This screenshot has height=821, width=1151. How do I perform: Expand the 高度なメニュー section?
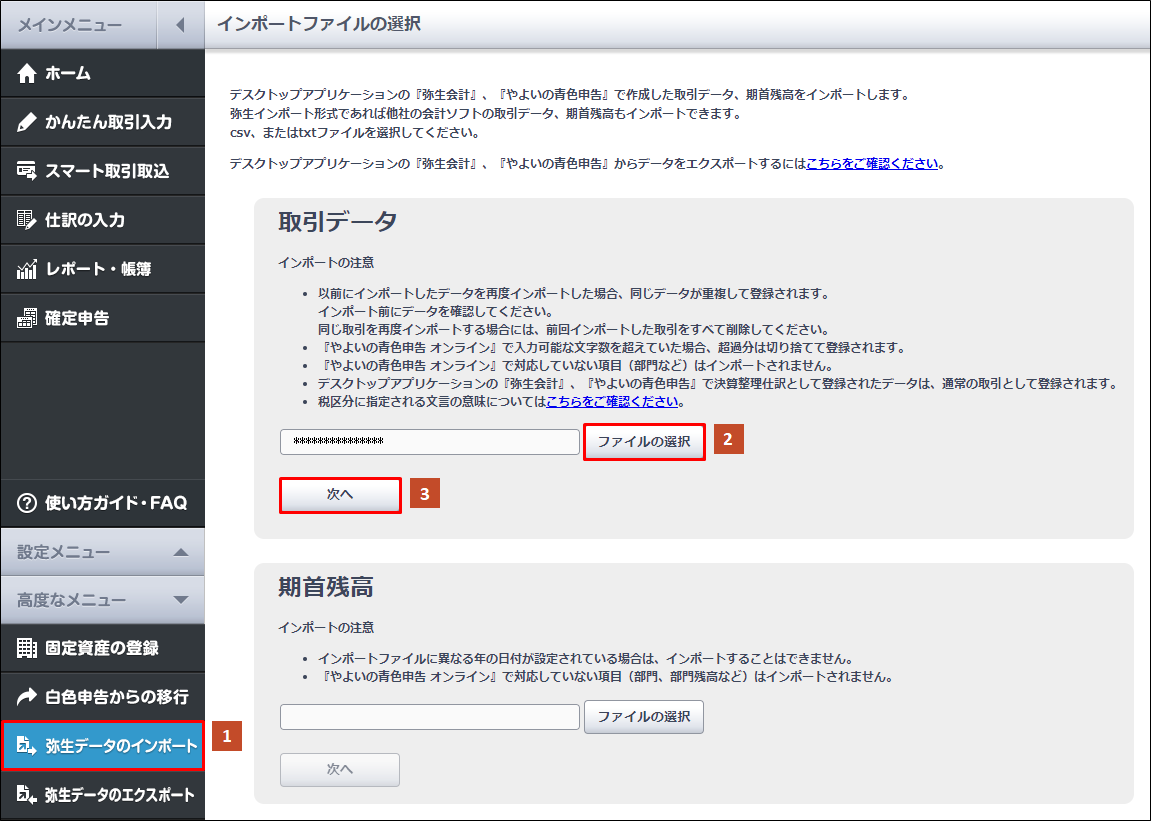point(181,600)
